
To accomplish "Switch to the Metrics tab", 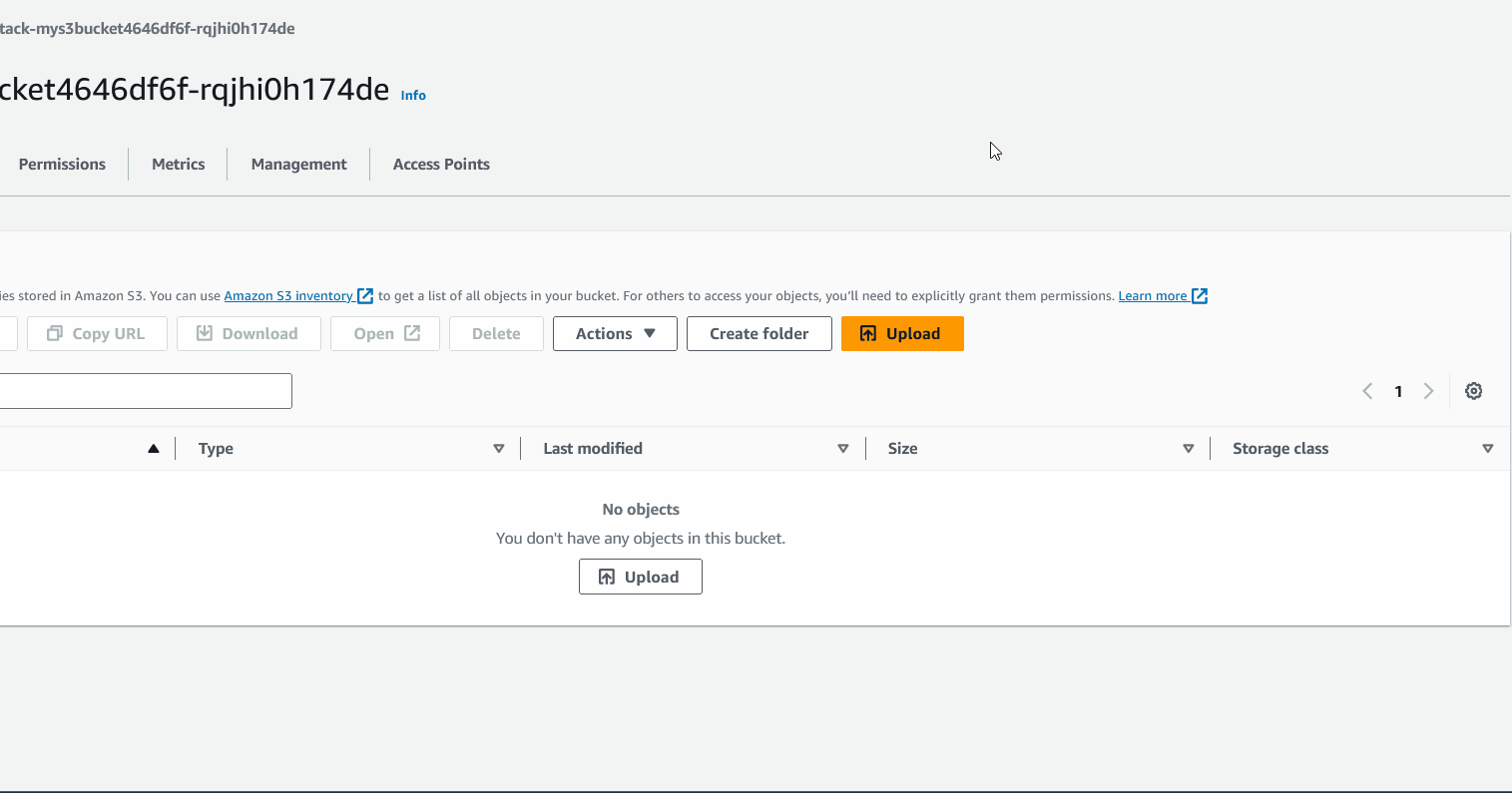I will click(x=178, y=164).
